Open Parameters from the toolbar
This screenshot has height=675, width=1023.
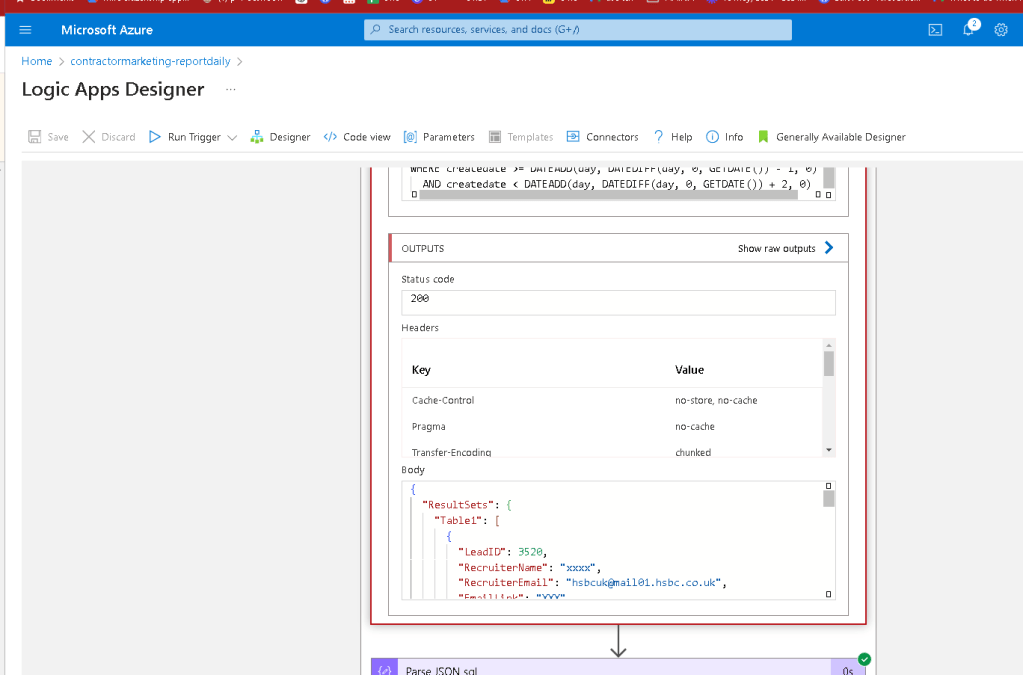coord(439,137)
